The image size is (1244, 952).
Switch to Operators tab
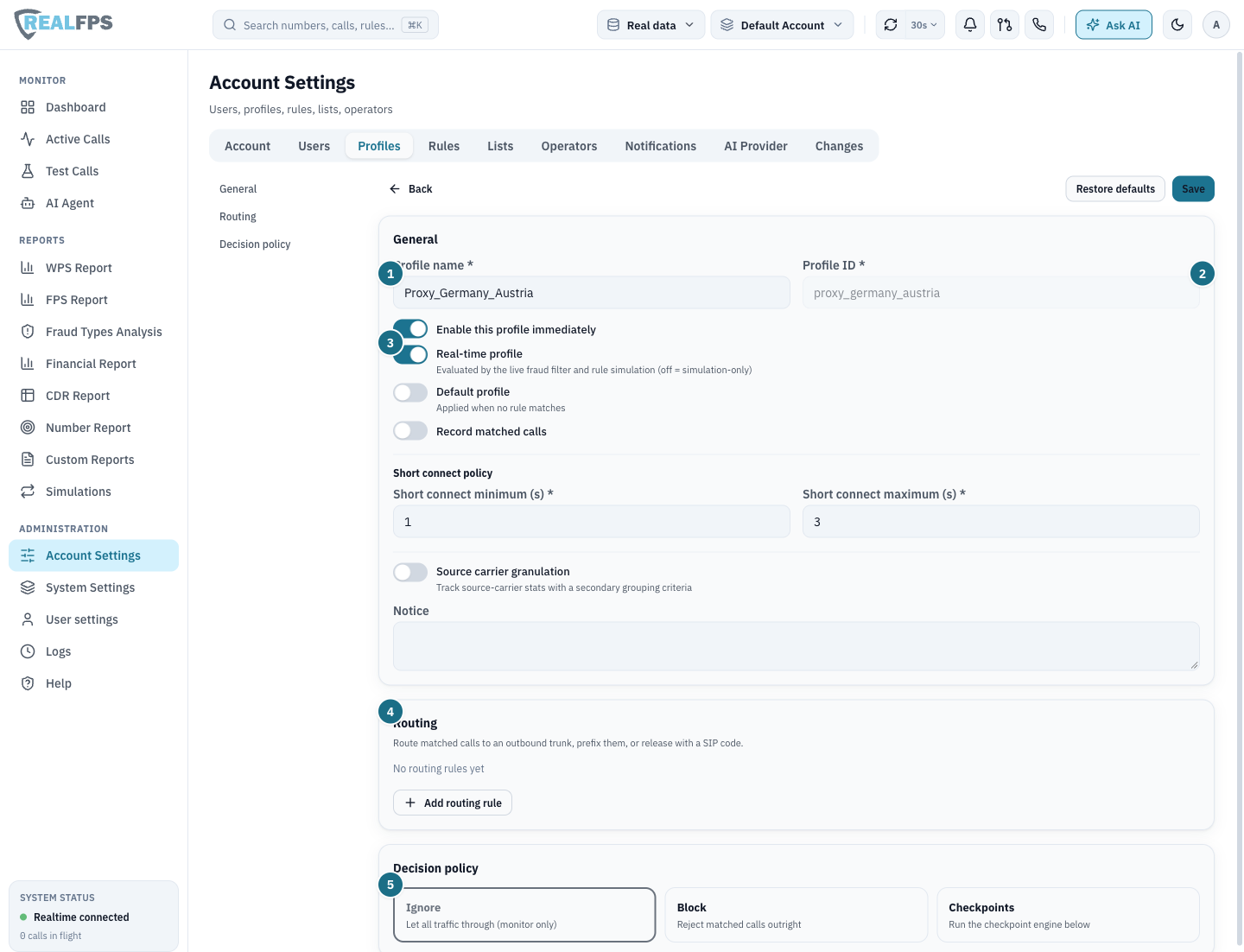point(569,146)
